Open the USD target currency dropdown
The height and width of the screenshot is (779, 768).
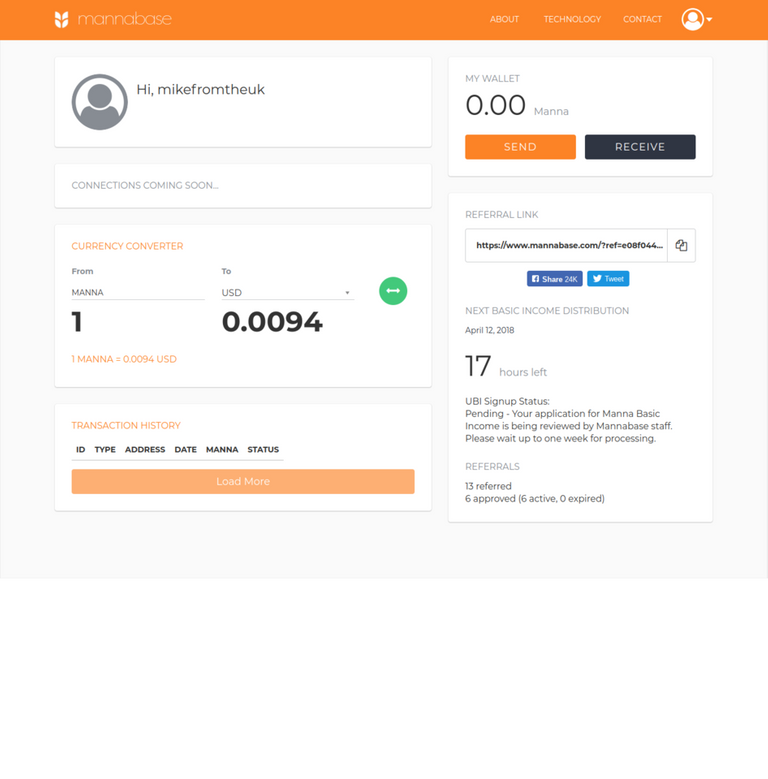tap(288, 293)
